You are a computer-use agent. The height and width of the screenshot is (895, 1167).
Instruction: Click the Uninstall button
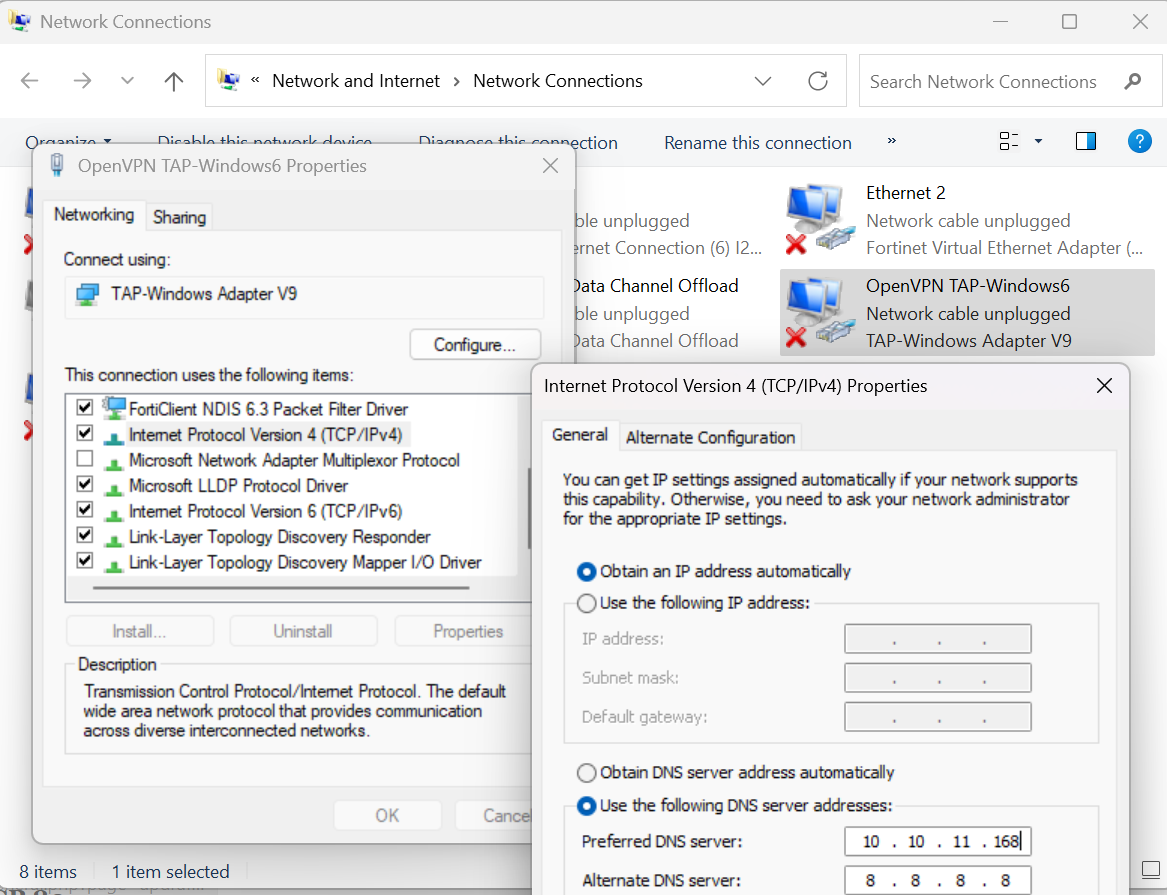pos(303,631)
